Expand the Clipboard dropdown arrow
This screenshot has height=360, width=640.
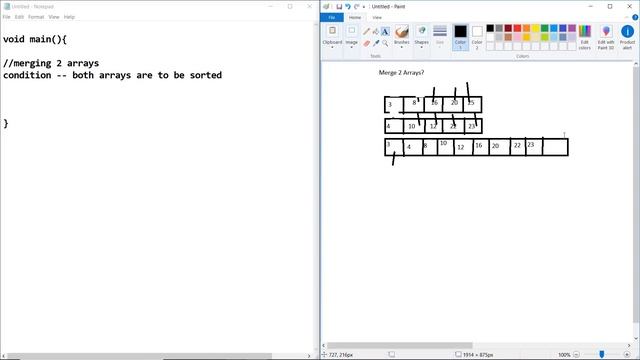click(332, 47)
